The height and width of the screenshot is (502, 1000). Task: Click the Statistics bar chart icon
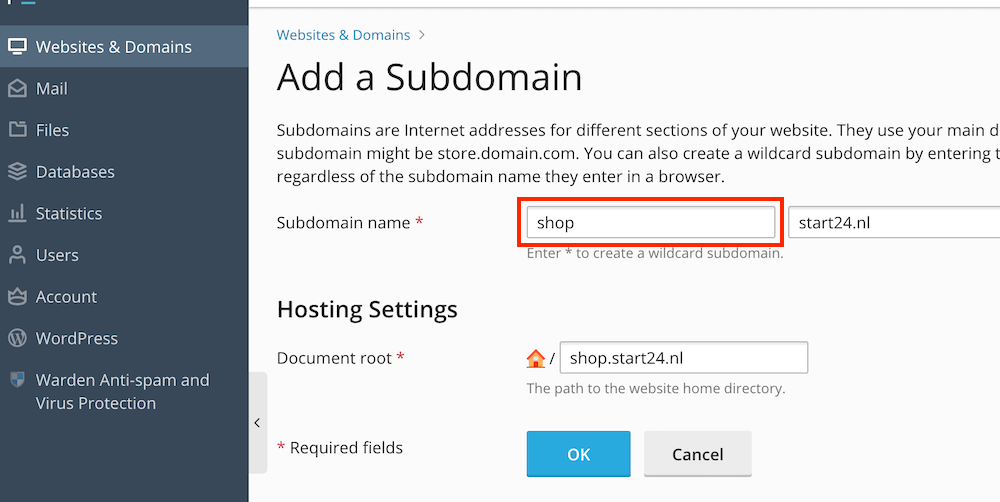17,213
